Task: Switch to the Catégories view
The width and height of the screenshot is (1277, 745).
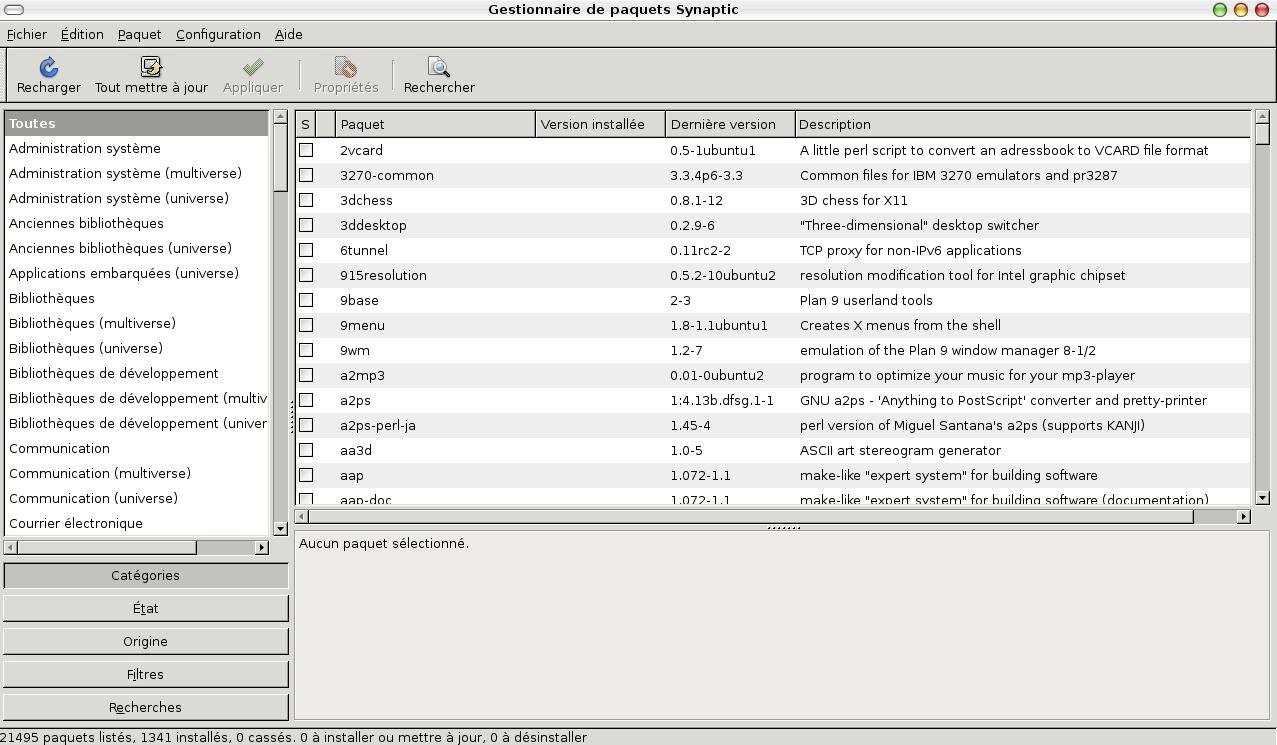Action: coord(146,575)
